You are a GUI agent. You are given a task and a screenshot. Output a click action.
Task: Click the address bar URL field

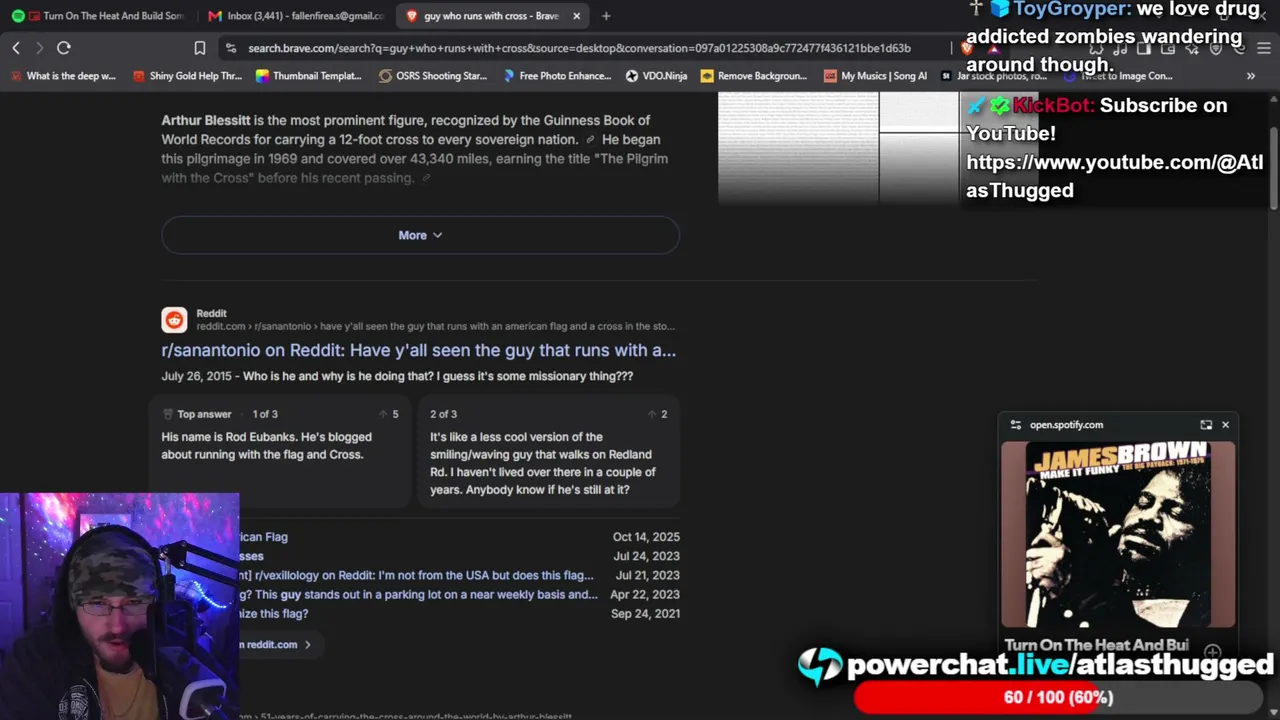point(580,48)
